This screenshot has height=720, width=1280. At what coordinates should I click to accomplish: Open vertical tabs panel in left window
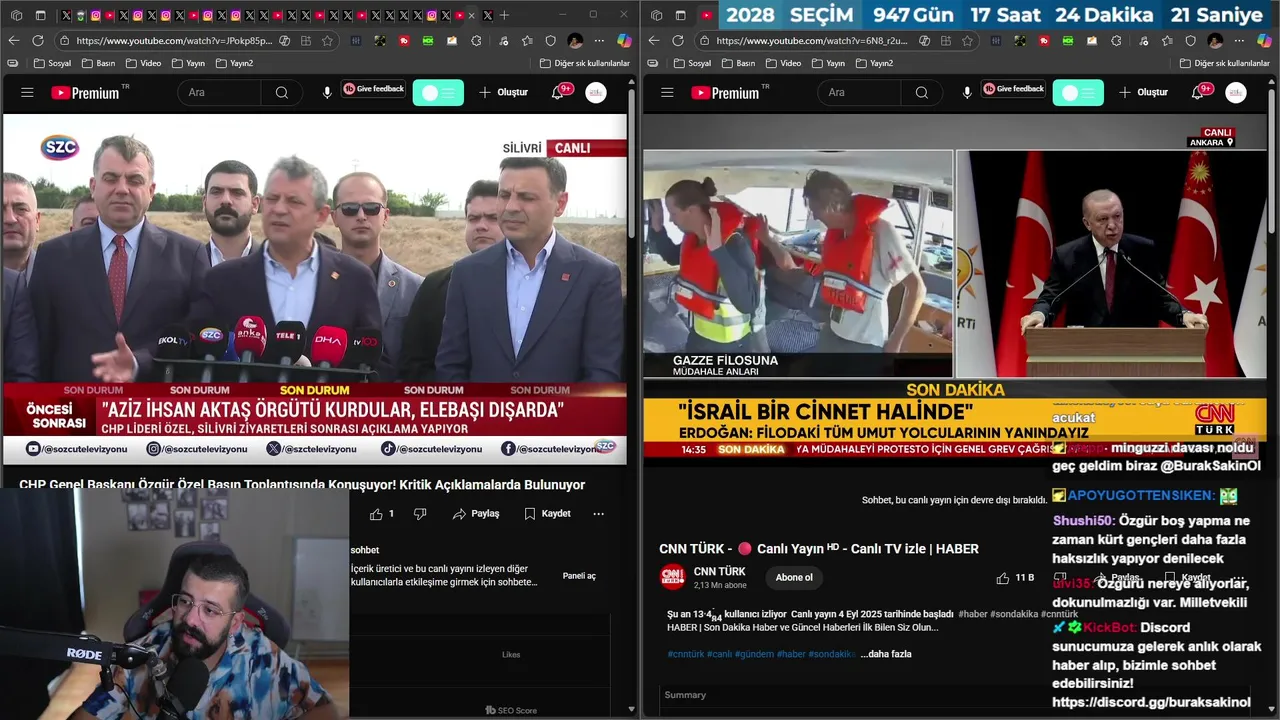point(41,15)
